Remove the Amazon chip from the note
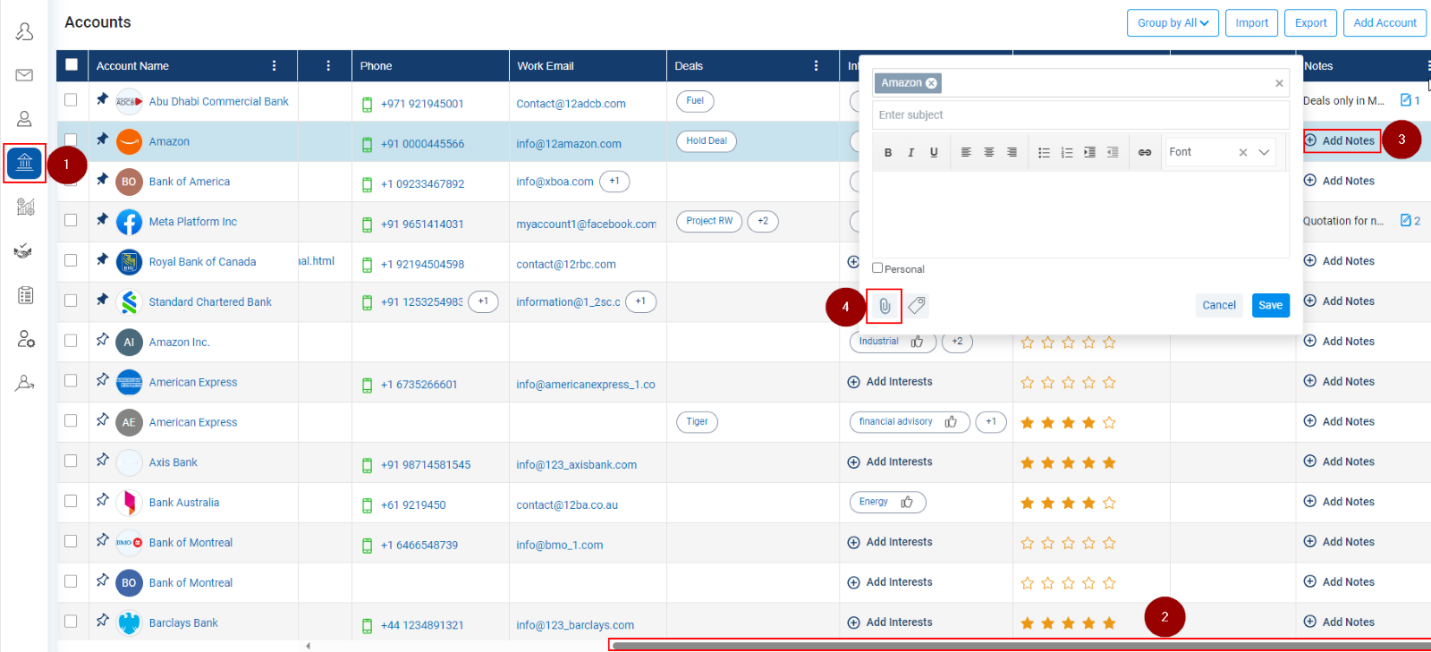 [x=931, y=83]
